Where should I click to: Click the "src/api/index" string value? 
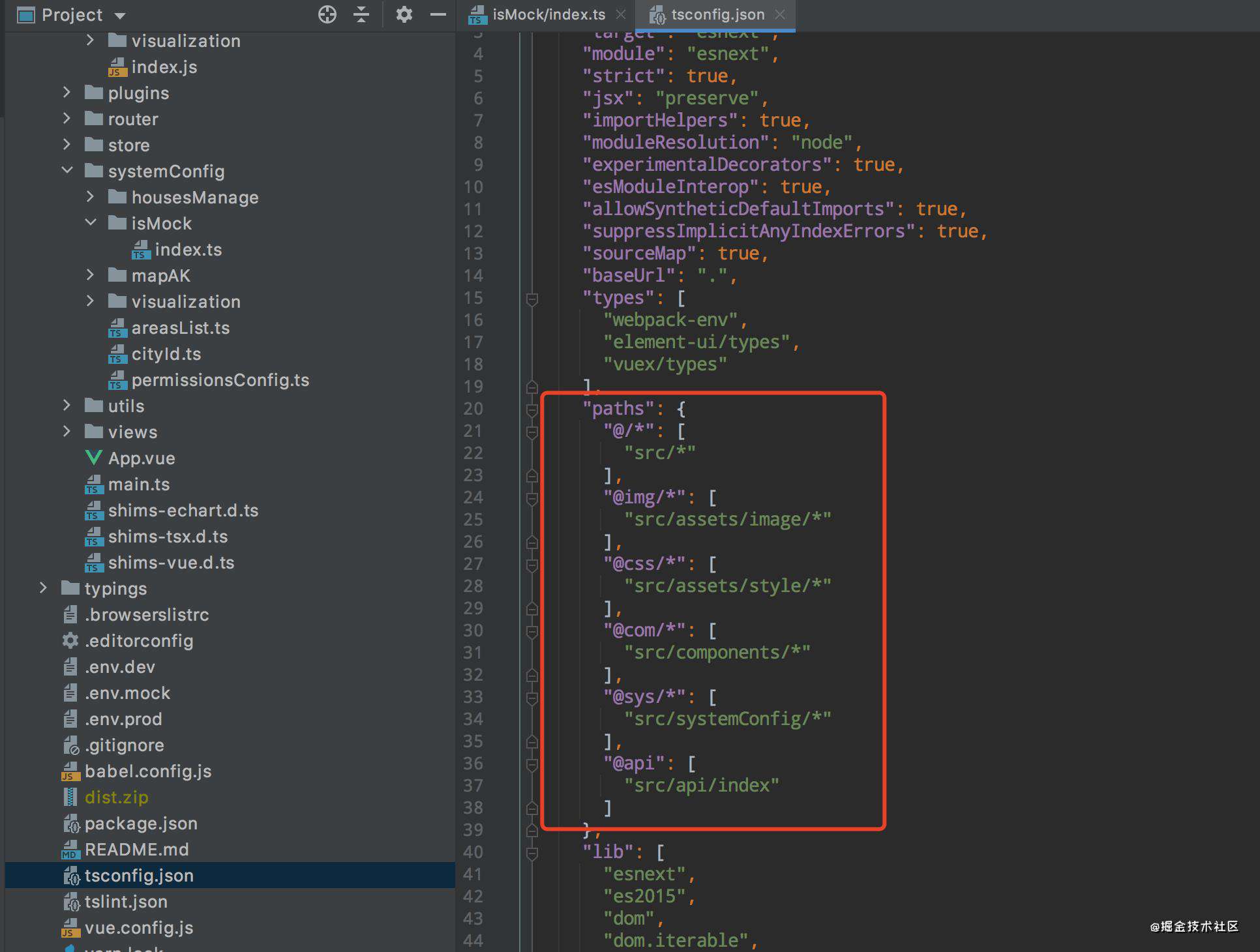(701, 785)
